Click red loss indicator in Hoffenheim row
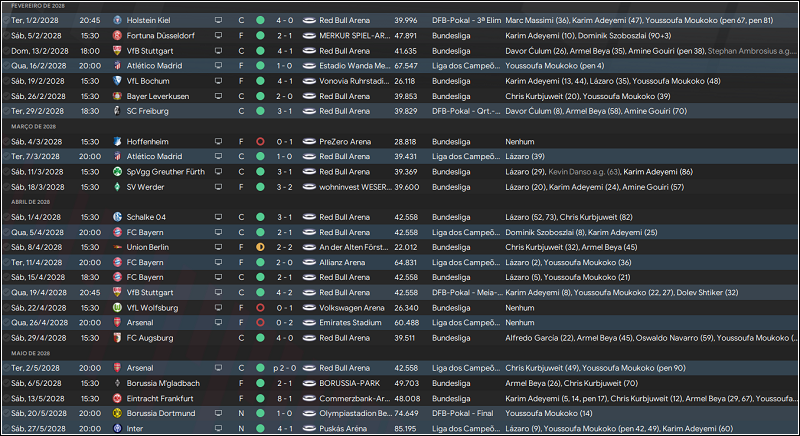This screenshot has width=800, height=436. pyautogui.click(x=260, y=142)
